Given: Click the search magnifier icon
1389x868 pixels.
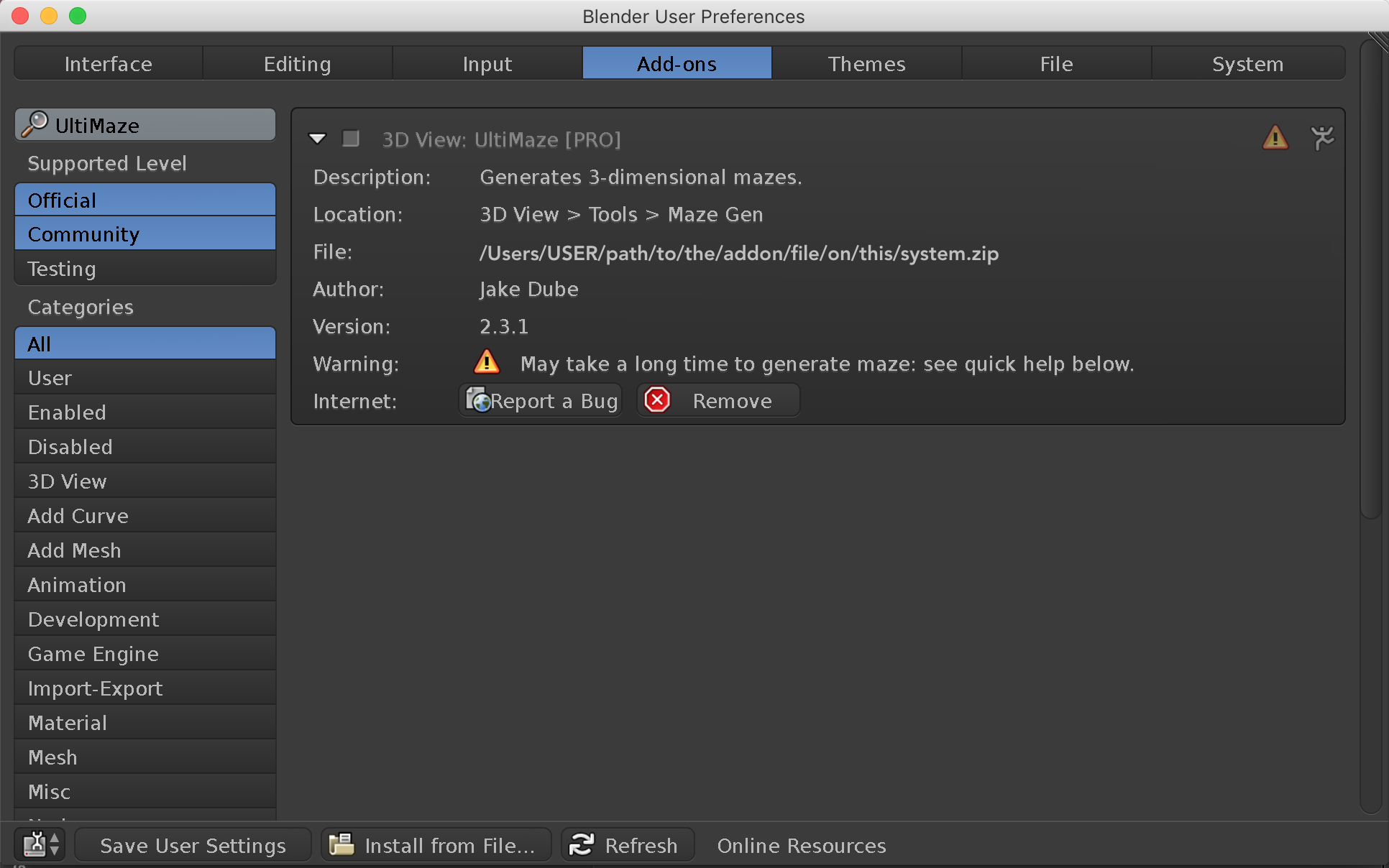Looking at the screenshot, I should (34, 124).
